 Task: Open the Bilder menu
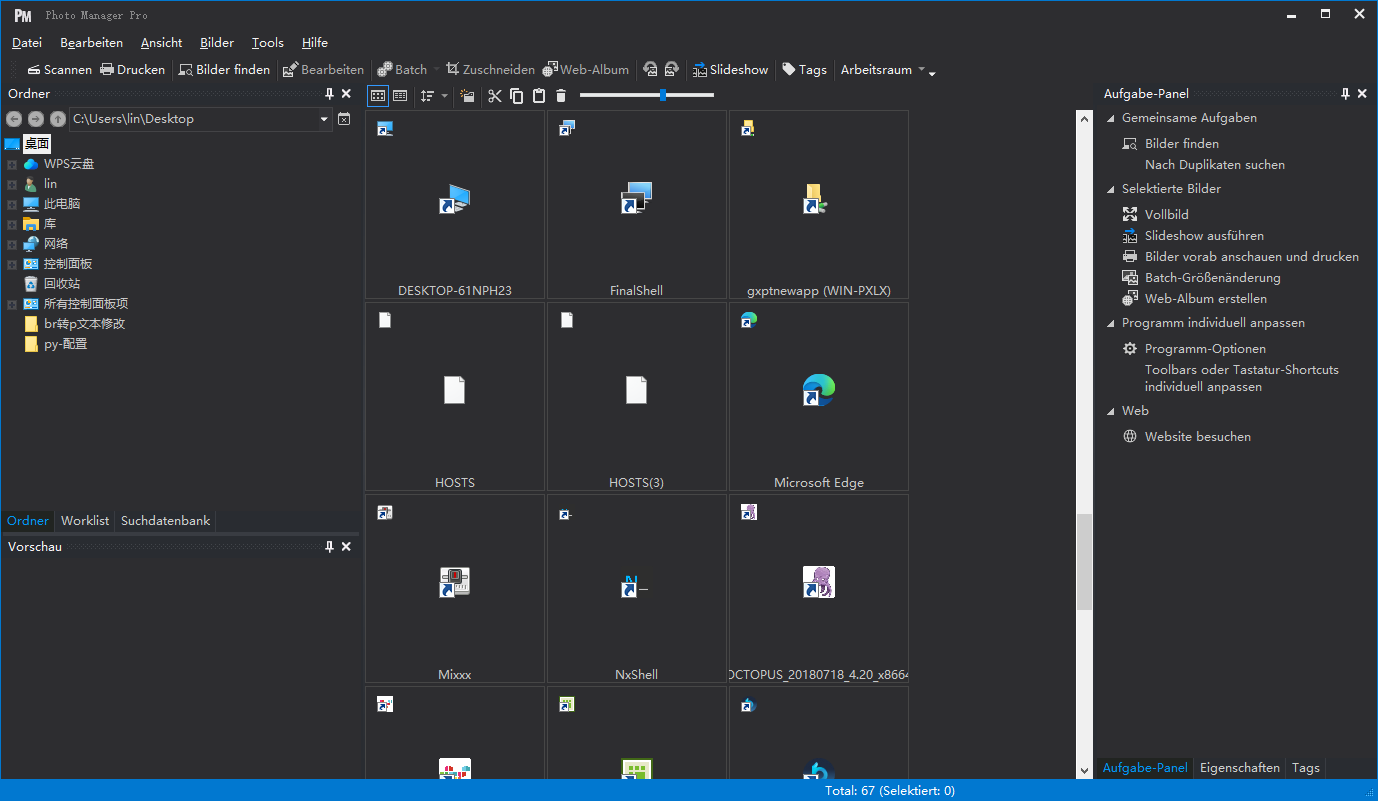click(216, 43)
